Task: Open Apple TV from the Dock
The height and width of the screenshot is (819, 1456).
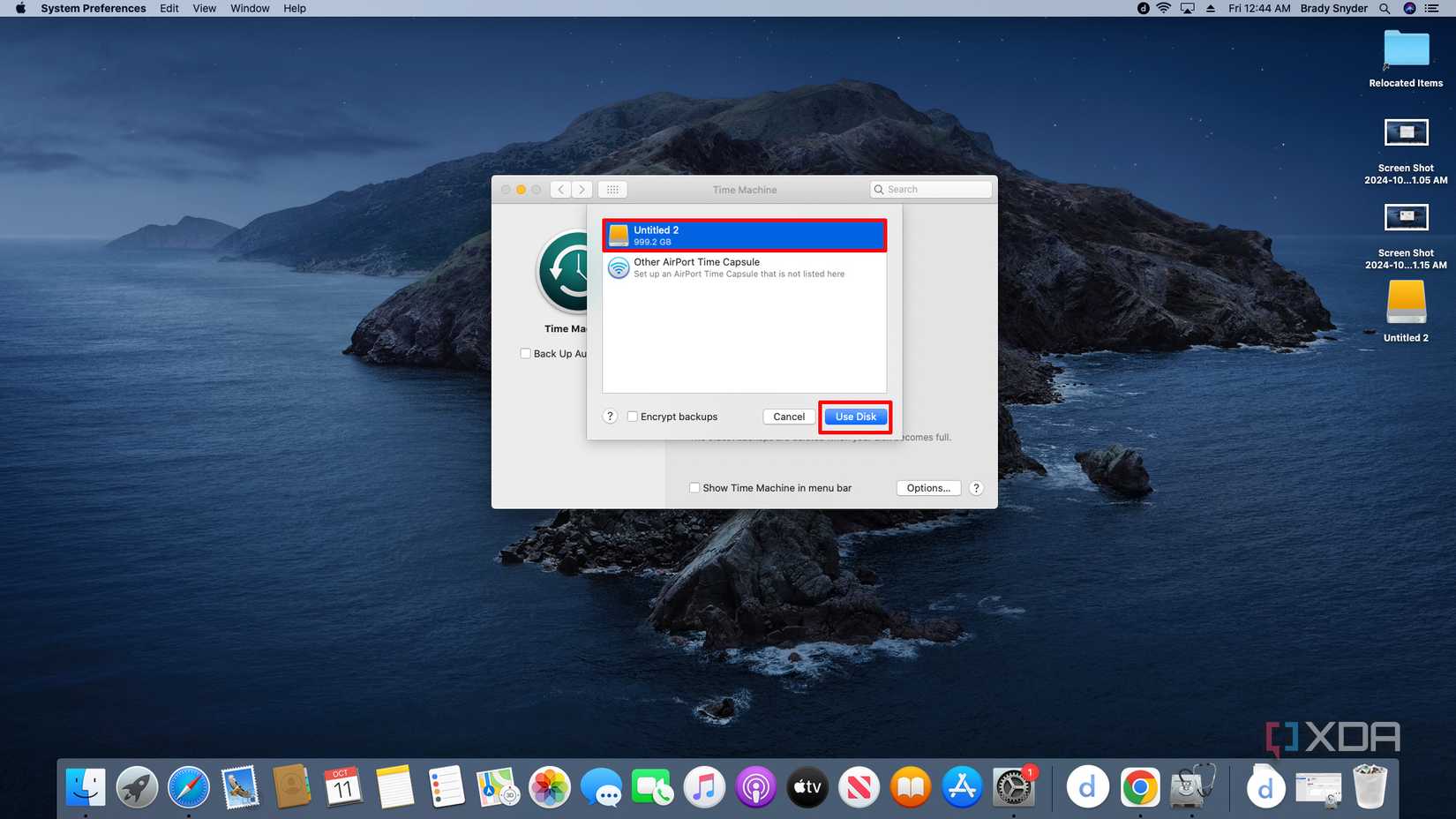Action: click(x=807, y=787)
